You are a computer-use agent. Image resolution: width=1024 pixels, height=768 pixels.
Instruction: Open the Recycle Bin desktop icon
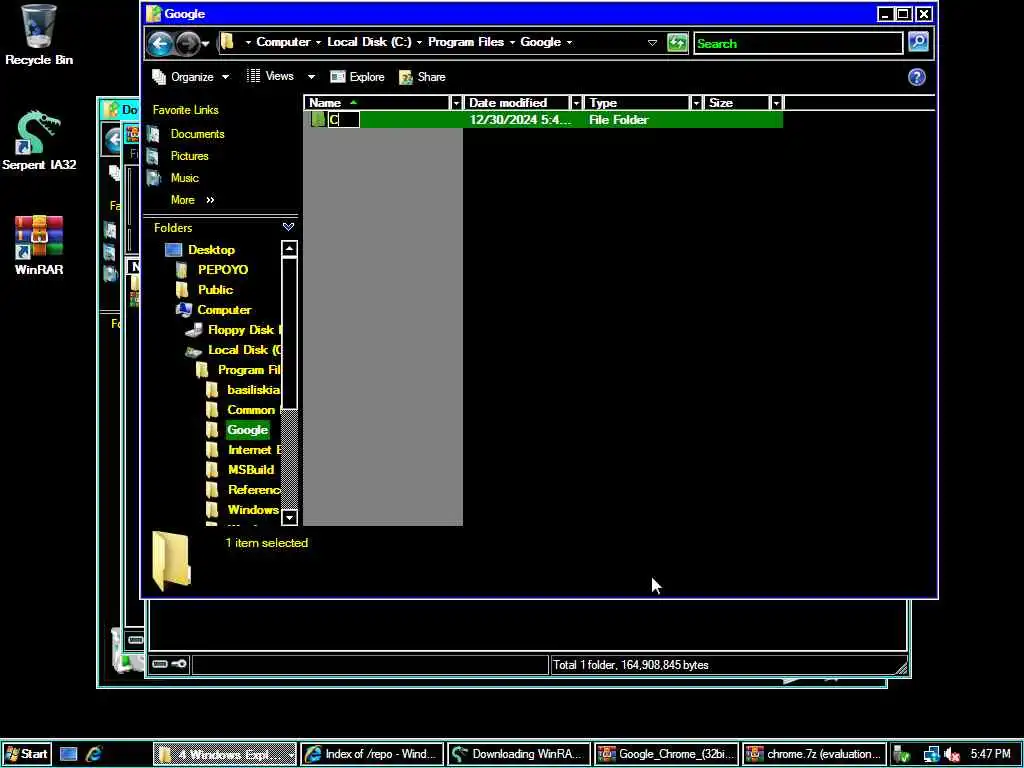tap(39, 35)
